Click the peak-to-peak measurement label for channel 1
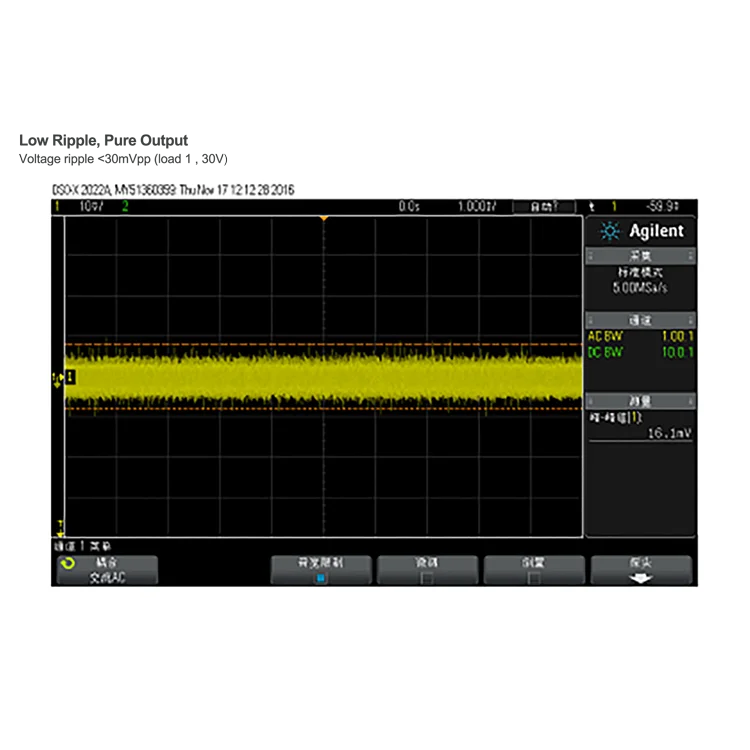 616,418
